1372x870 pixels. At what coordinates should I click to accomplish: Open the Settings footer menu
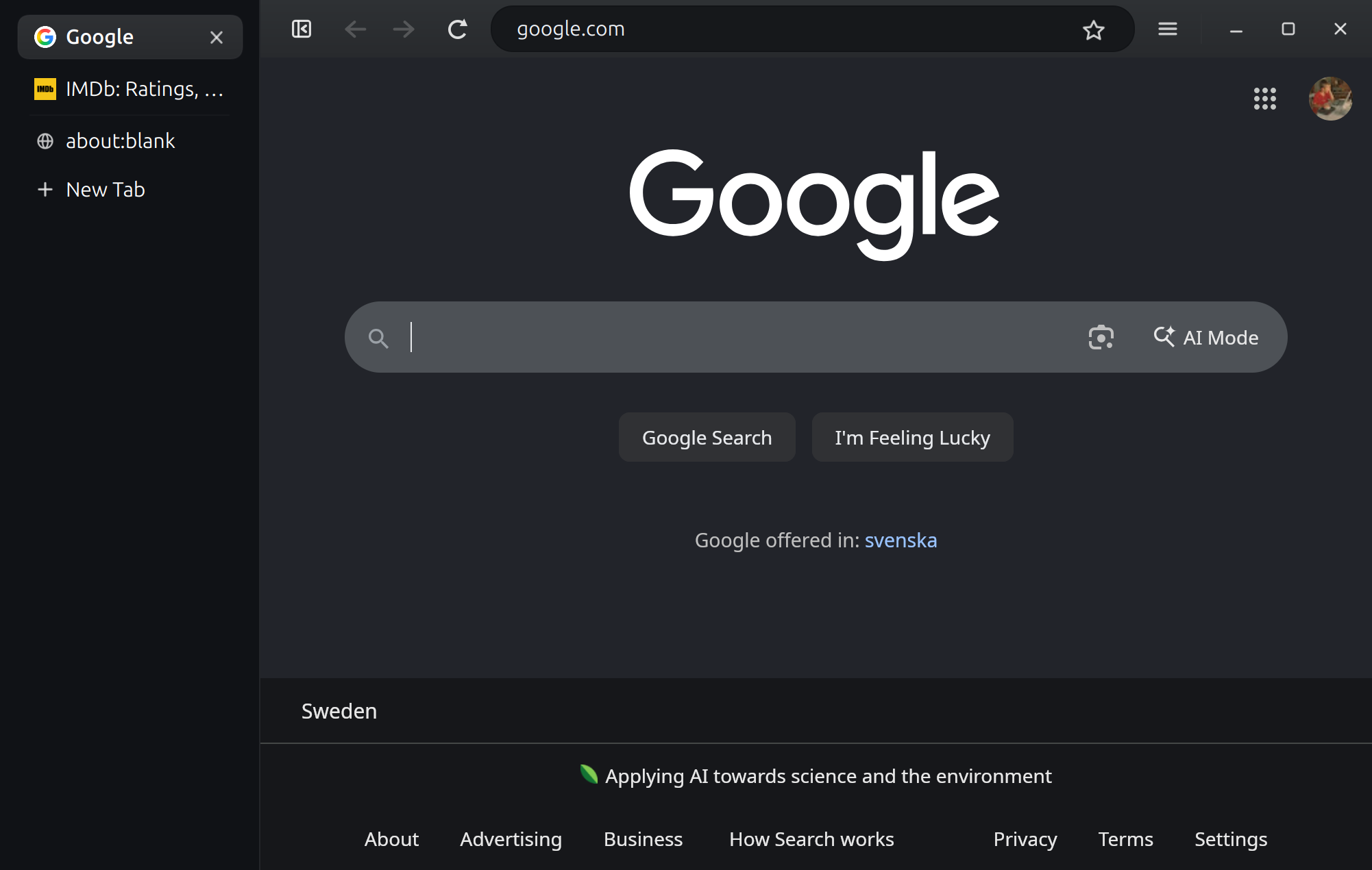pyautogui.click(x=1231, y=839)
